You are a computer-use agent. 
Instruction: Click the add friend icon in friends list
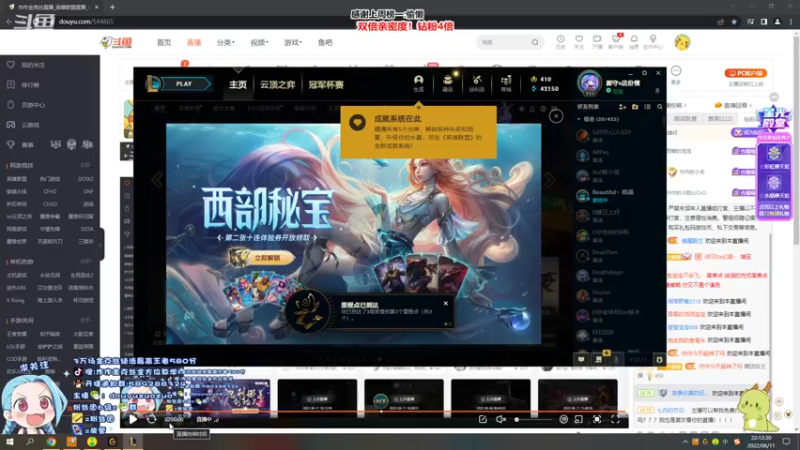[x=622, y=107]
